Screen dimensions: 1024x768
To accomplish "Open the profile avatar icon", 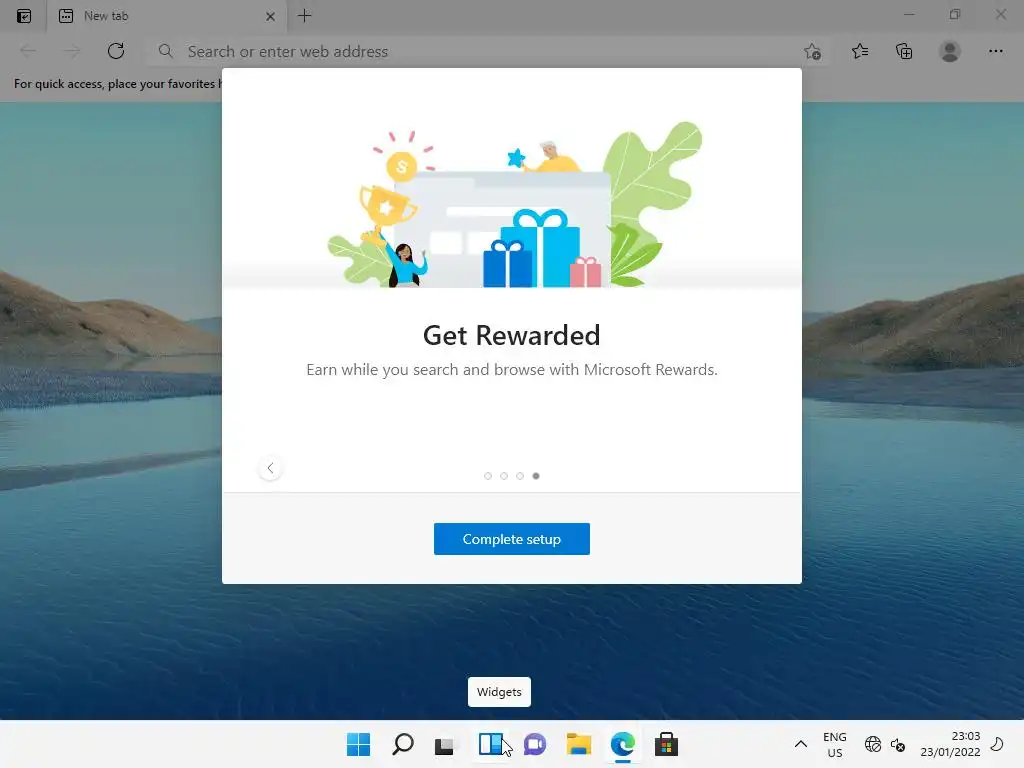I will pyautogui.click(x=950, y=51).
